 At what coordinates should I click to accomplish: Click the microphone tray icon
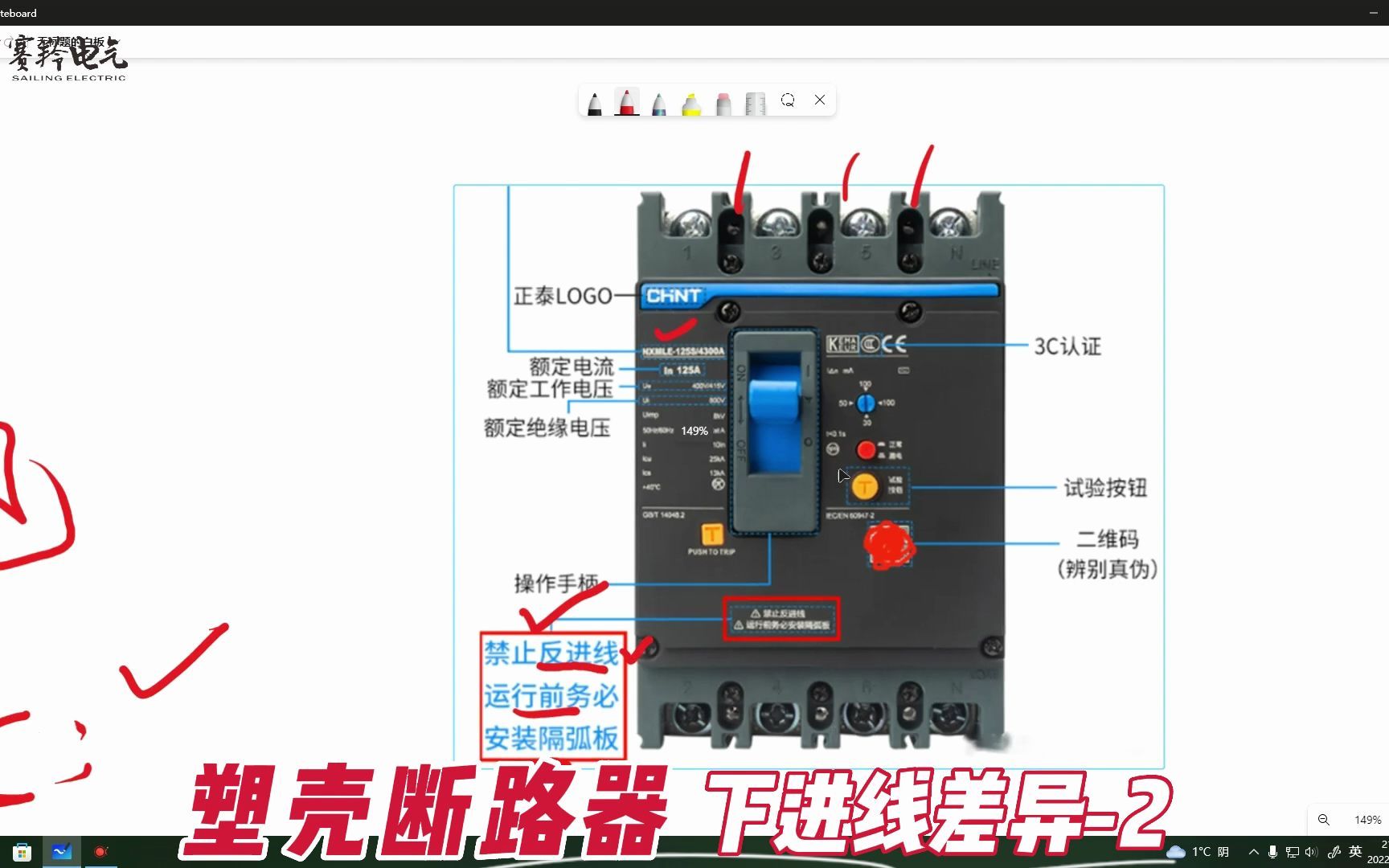tap(1272, 852)
